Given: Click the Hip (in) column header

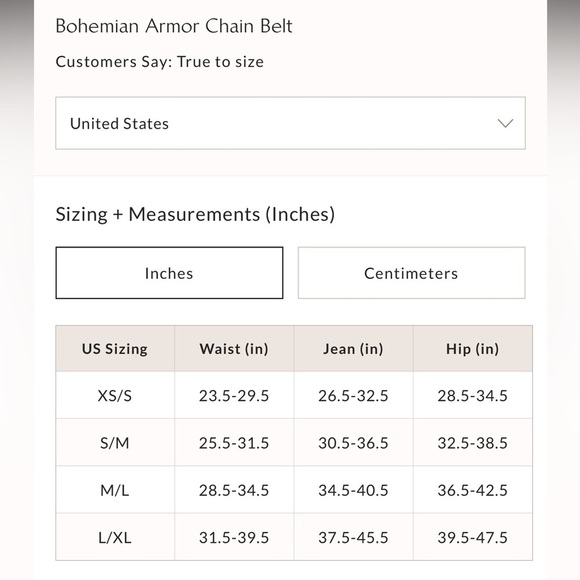Looking at the screenshot, I should tap(473, 348).
